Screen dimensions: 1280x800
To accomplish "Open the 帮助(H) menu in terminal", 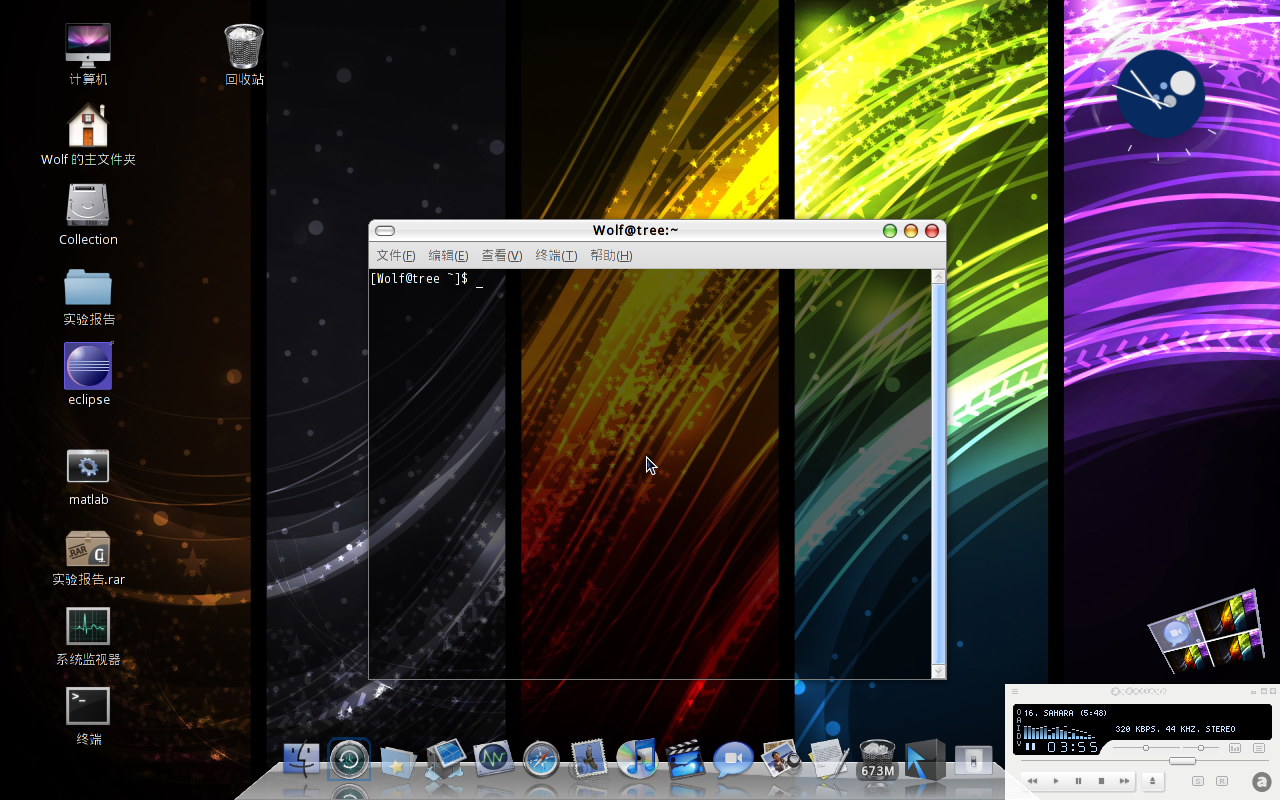I will (x=611, y=256).
